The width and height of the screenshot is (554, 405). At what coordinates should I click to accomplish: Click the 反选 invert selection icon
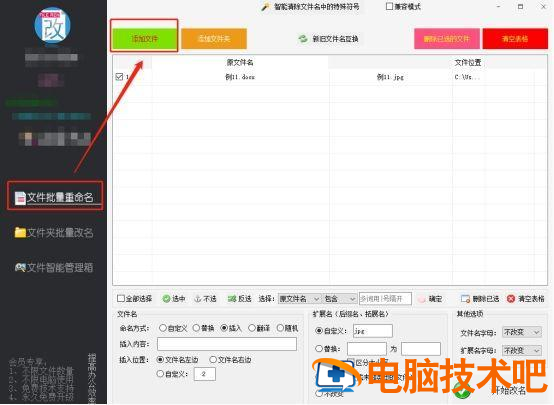232,299
